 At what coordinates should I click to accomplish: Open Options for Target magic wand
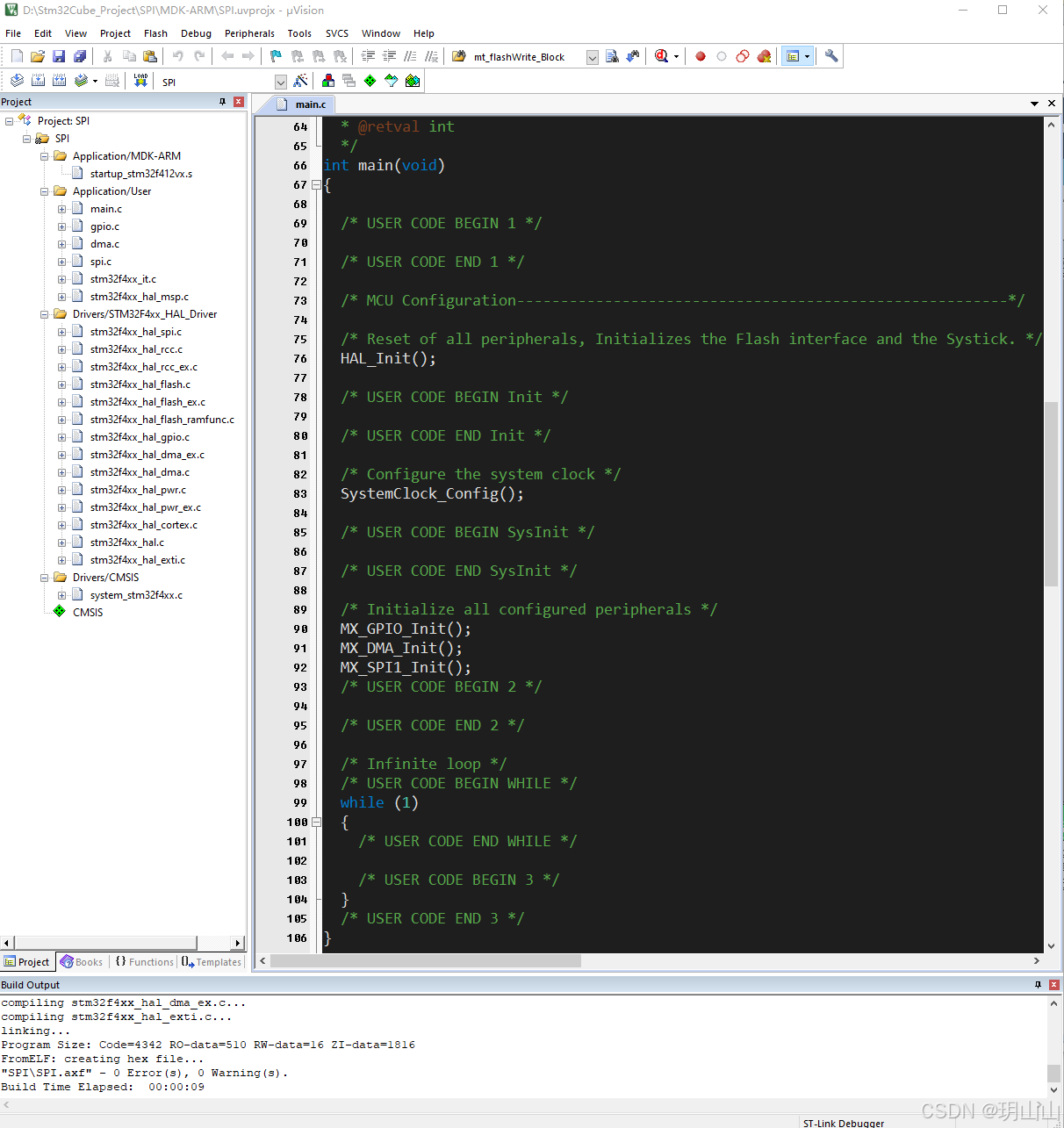[x=301, y=81]
